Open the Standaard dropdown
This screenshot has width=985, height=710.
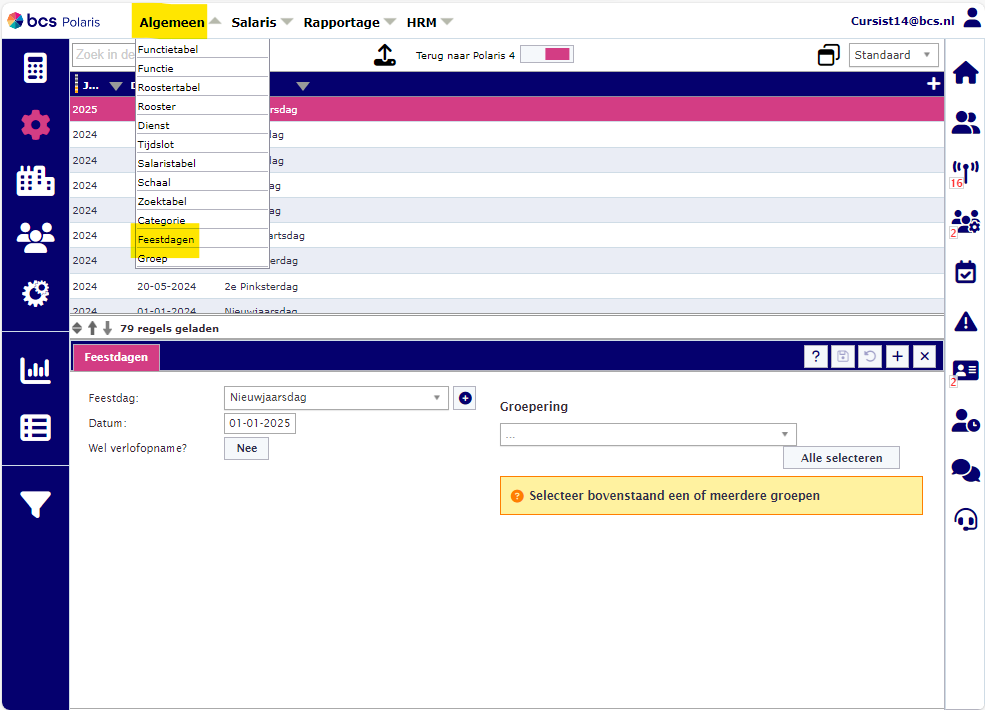(x=893, y=55)
